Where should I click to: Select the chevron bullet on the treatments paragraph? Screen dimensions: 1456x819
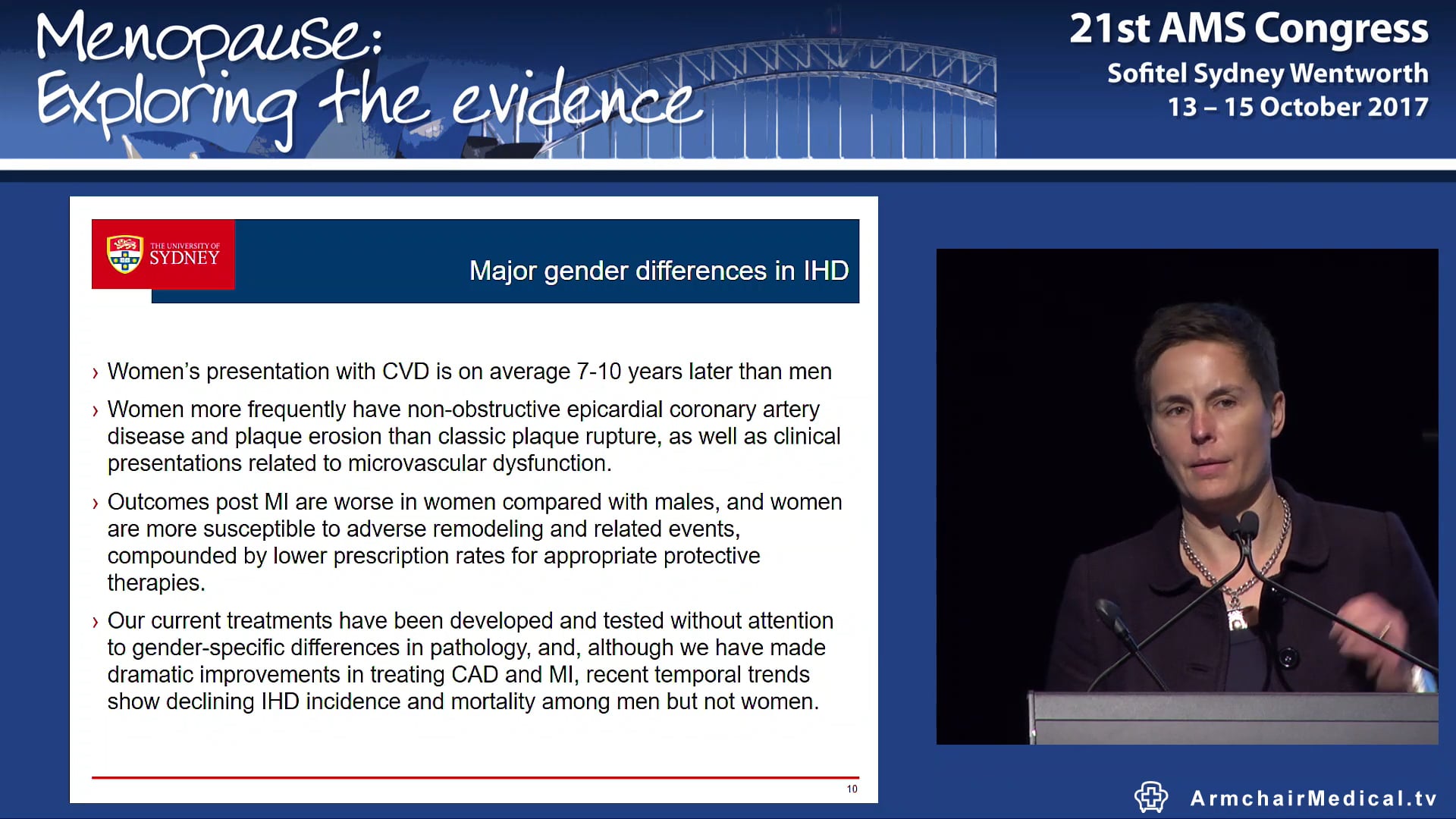click(x=95, y=621)
